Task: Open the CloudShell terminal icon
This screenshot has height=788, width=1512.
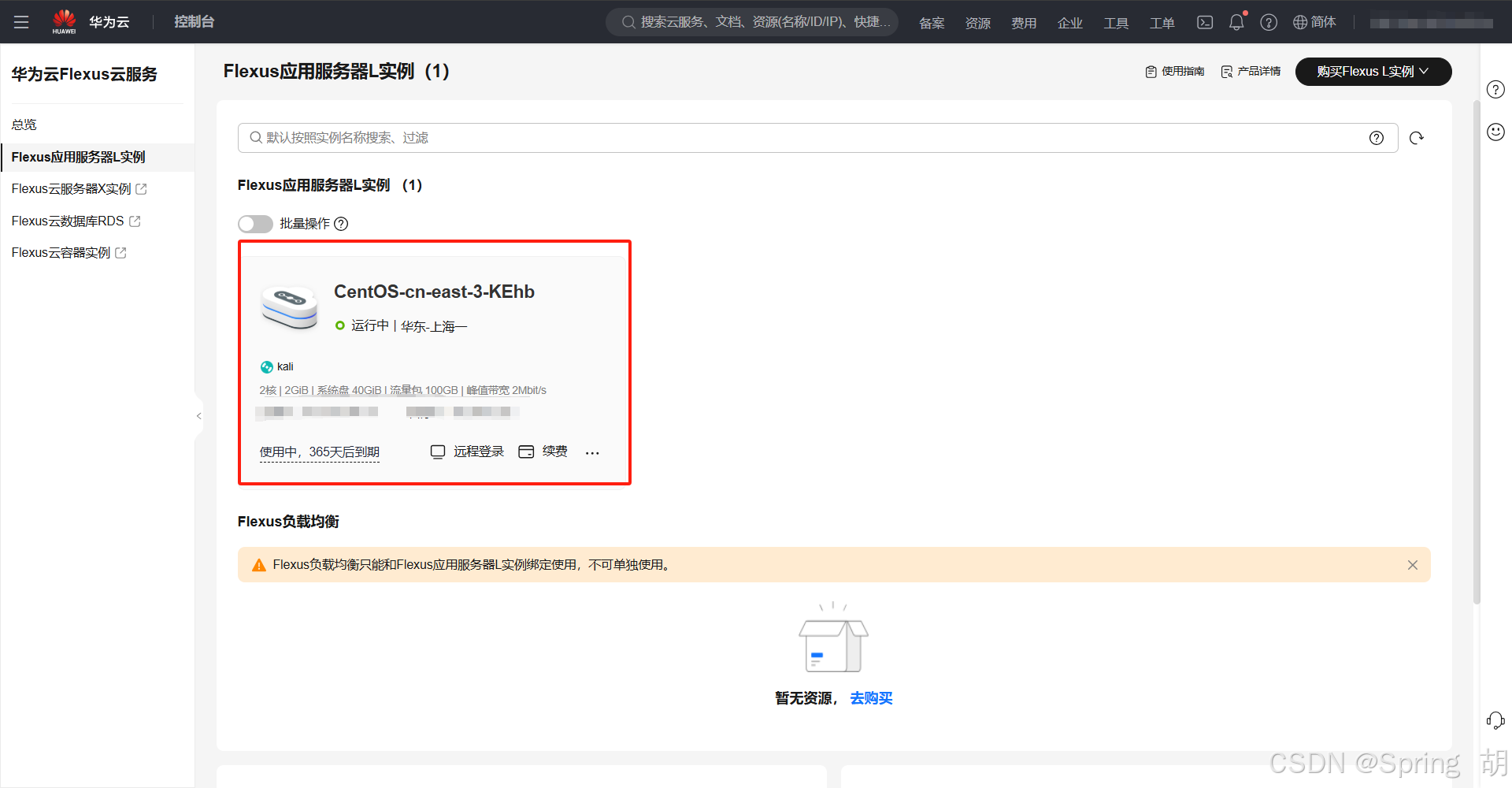Action: [1205, 22]
